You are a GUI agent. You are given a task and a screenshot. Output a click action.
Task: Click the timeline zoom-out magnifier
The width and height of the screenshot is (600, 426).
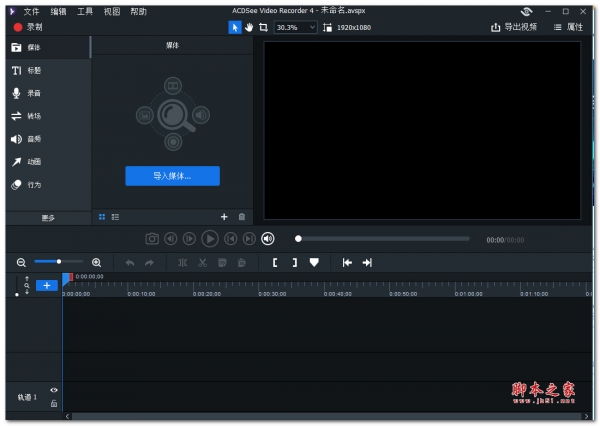pos(21,262)
